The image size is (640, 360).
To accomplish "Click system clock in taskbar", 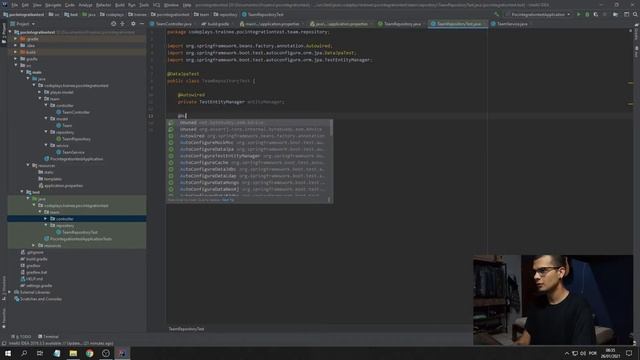I will [x=611, y=353].
